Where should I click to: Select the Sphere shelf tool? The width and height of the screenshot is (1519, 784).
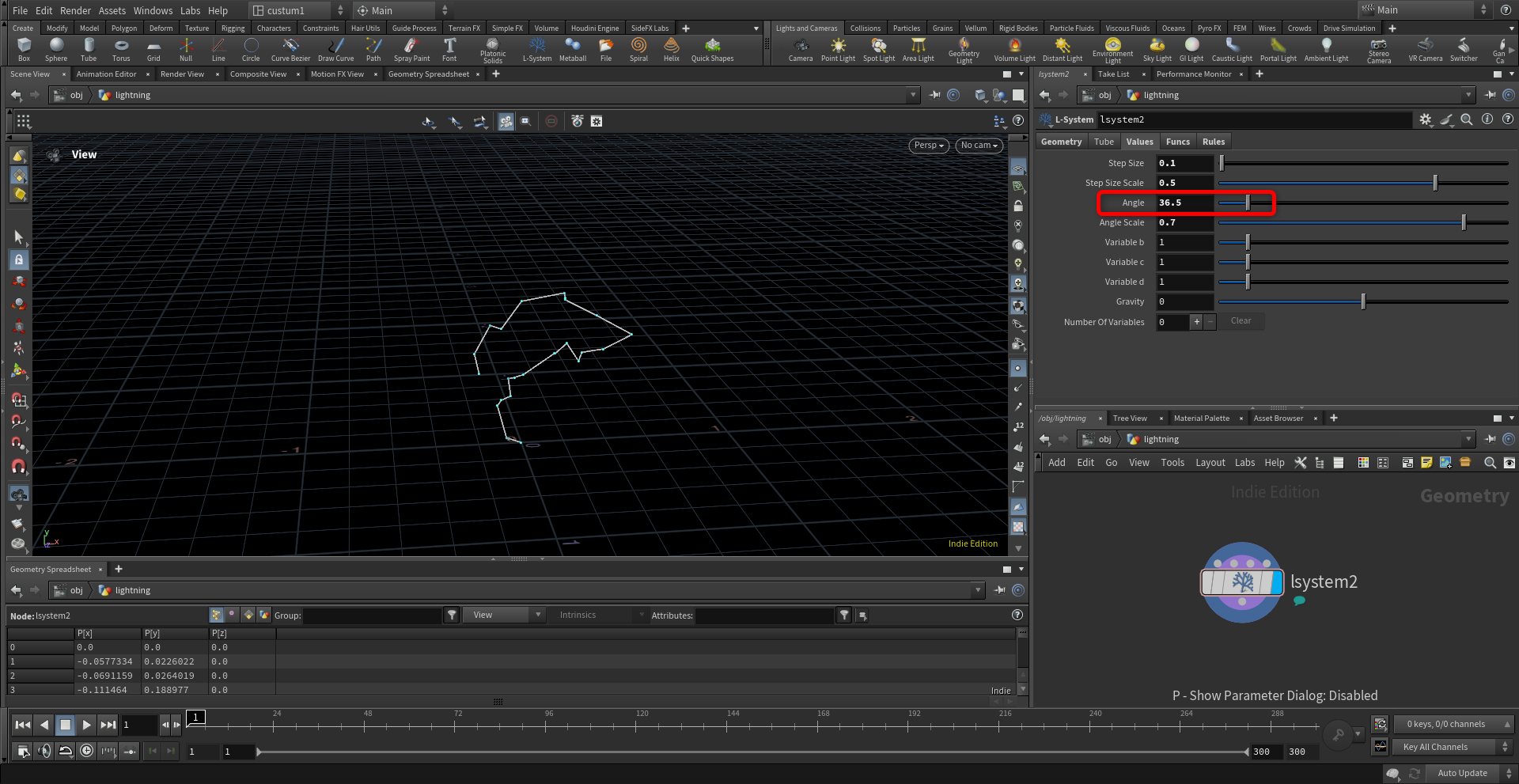(x=56, y=49)
